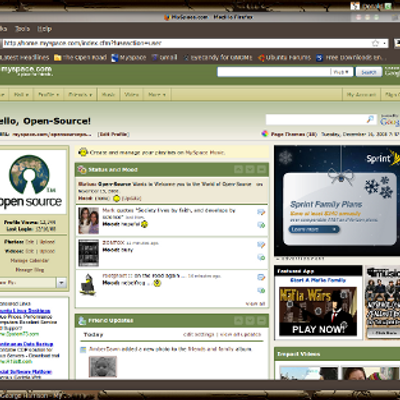The width and height of the screenshot is (400, 400).
Task: Open the new baby photo thumbnail in Friend Updates
Action: [x=103, y=367]
